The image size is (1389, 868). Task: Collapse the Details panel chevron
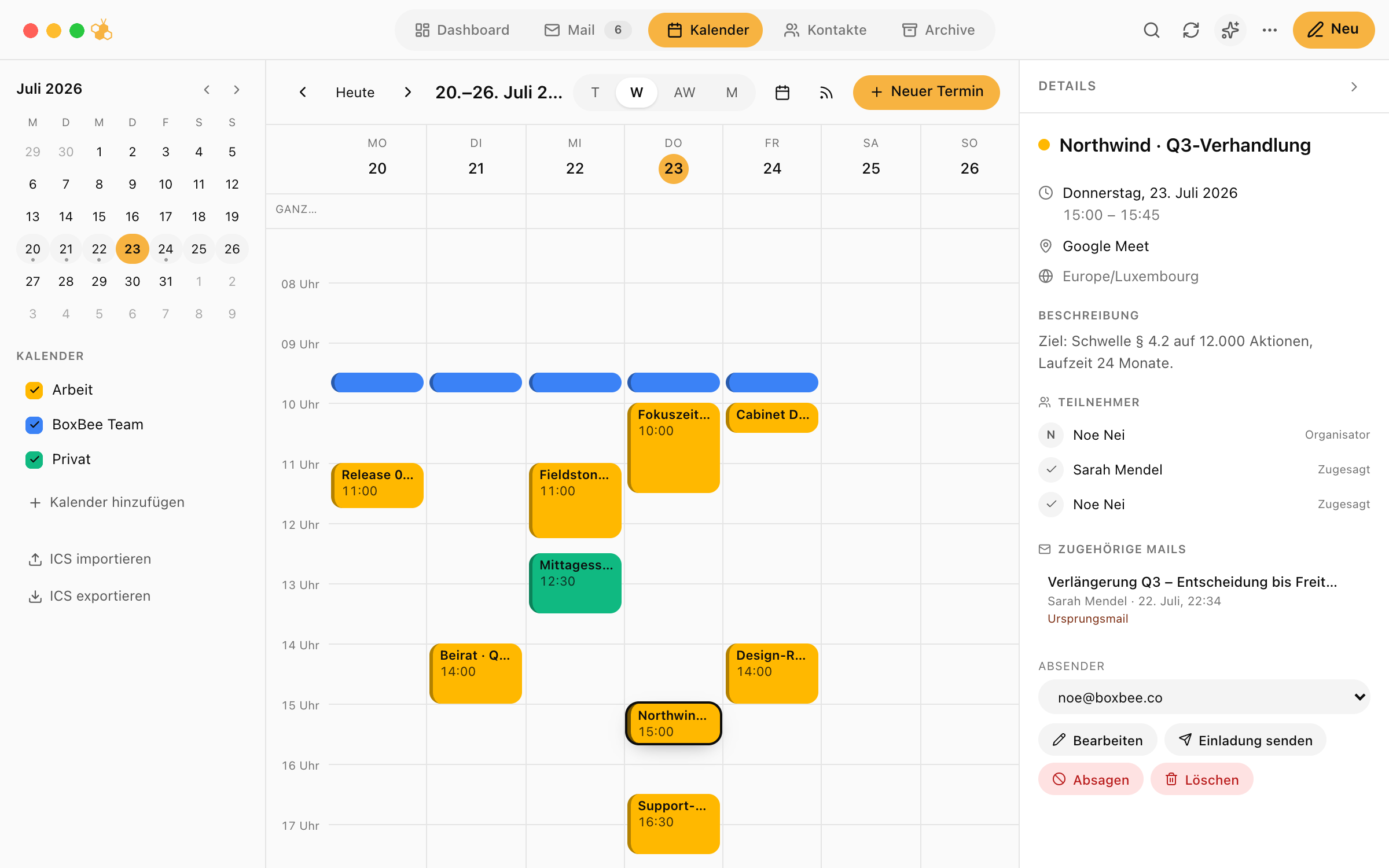coord(1354,87)
